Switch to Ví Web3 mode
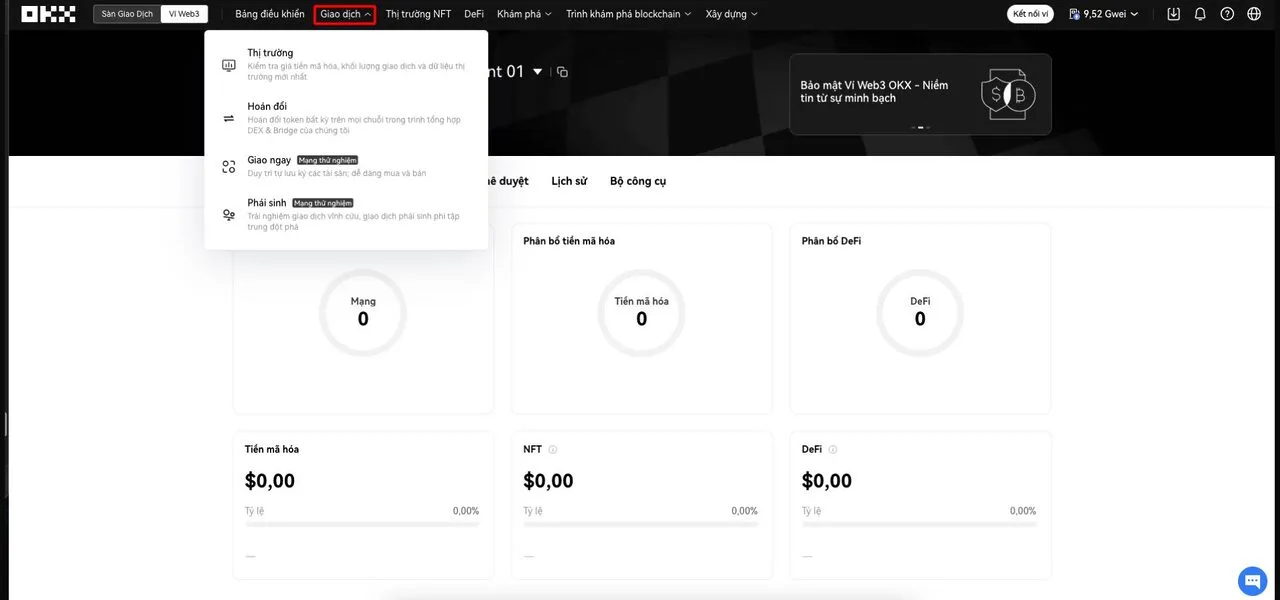This screenshot has width=1280, height=600. [x=184, y=14]
